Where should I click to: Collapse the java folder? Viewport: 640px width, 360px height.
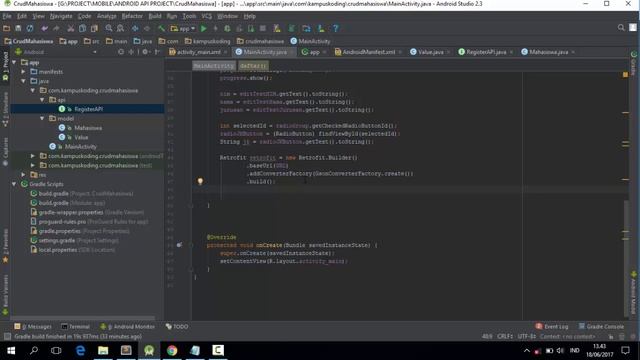pyautogui.click(x=24, y=81)
